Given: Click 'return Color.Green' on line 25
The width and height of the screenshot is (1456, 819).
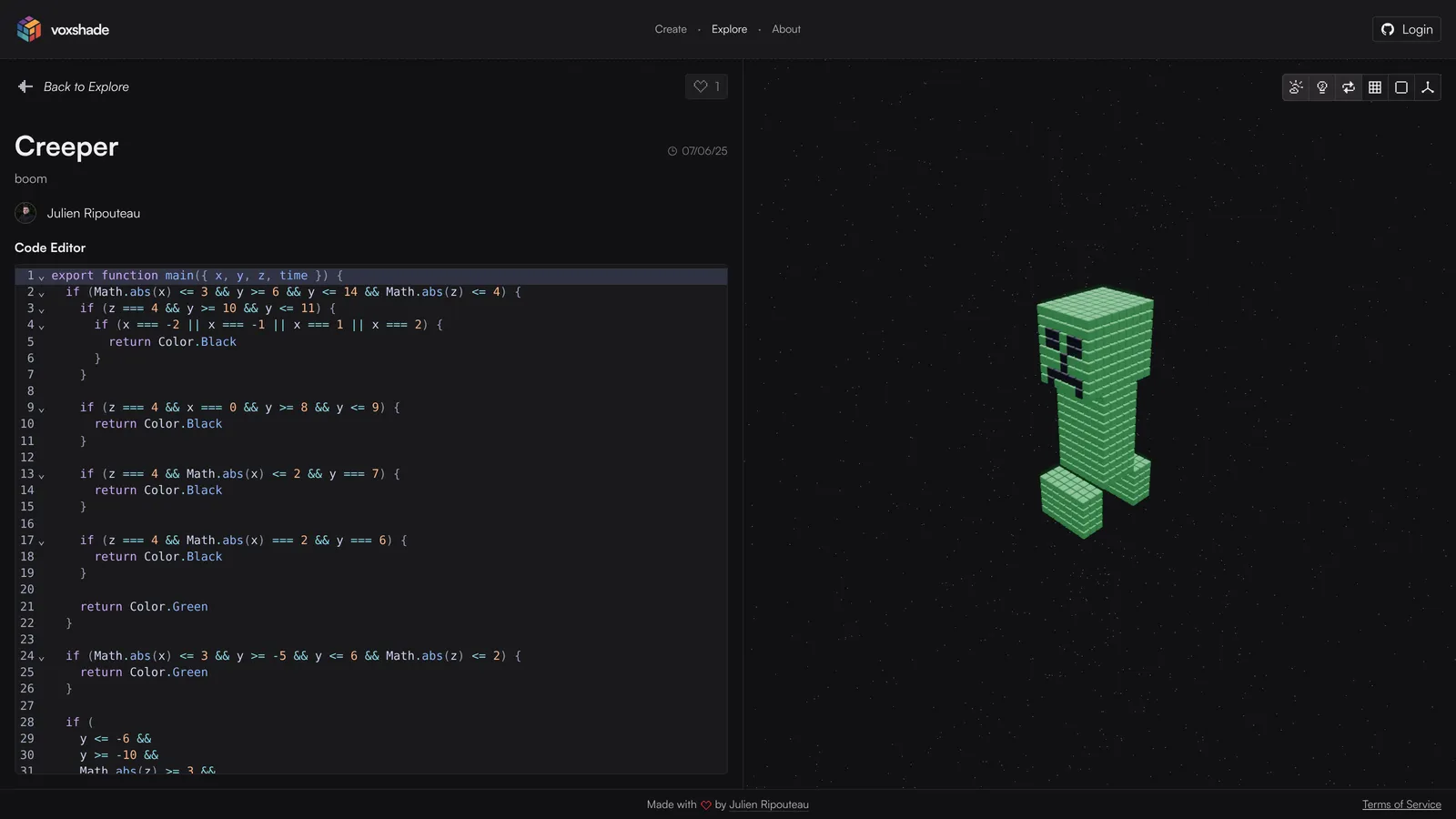Looking at the screenshot, I should (x=144, y=672).
